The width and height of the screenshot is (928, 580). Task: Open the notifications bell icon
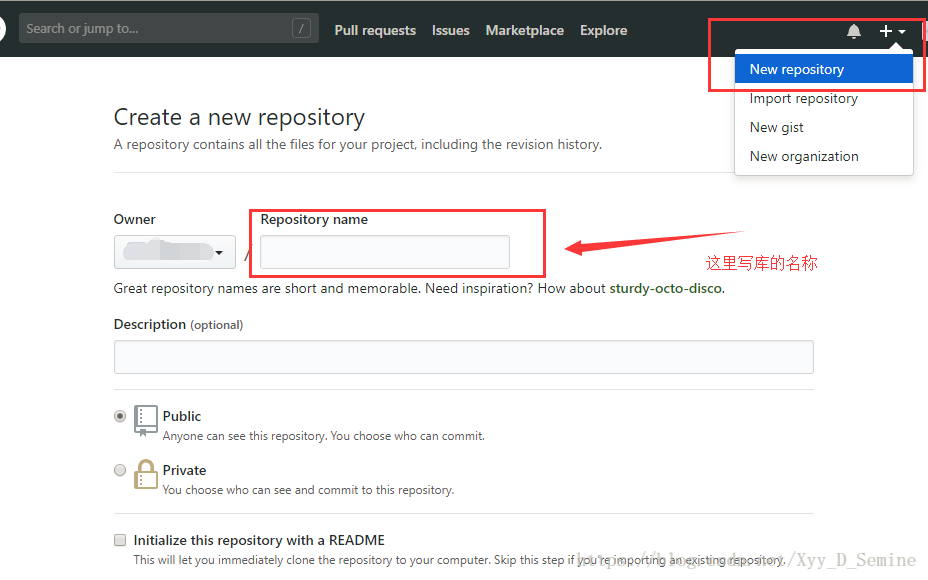[x=853, y=31]
